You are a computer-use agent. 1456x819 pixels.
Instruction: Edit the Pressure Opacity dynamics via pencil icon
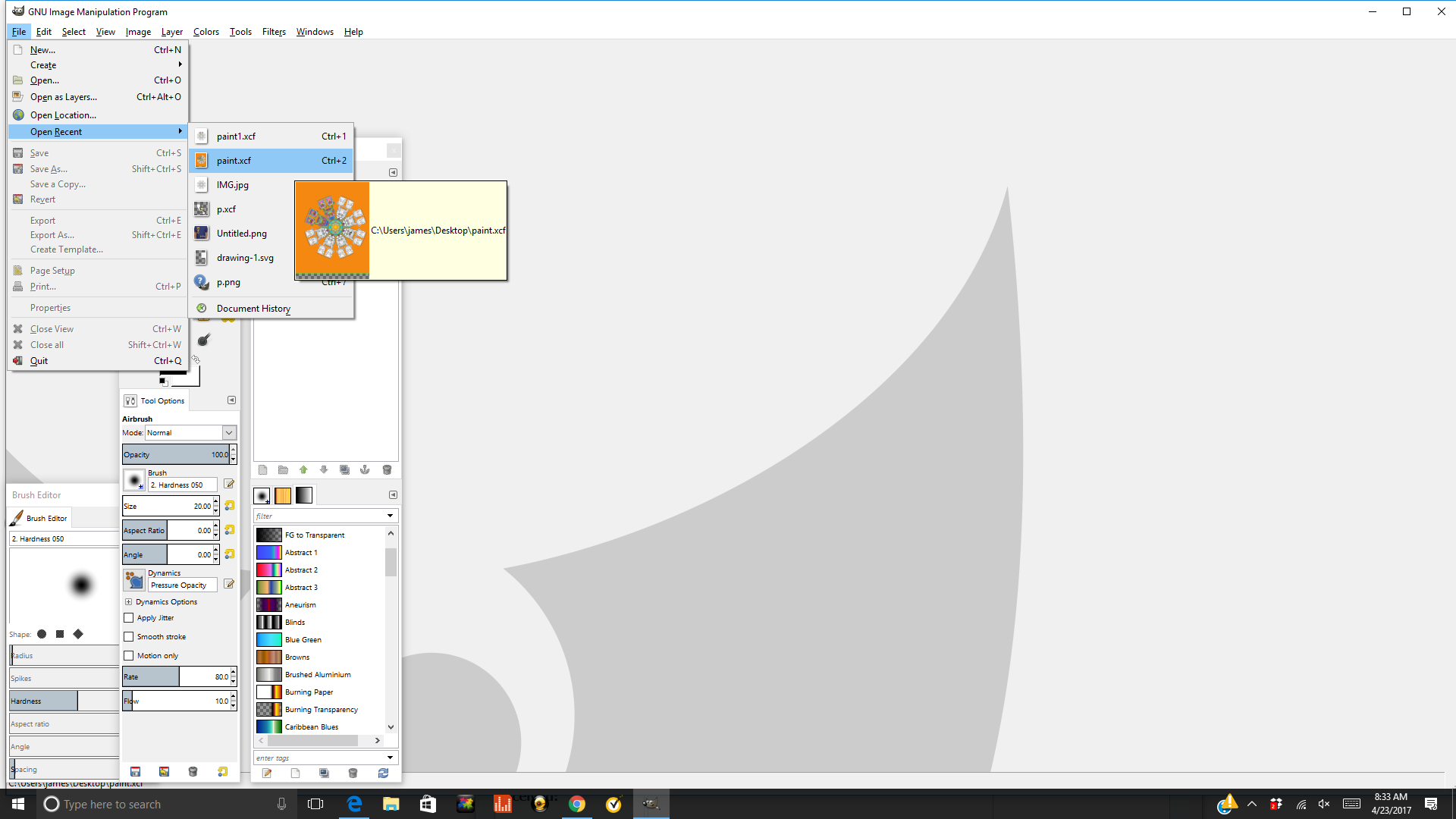[x=229, y=585]
